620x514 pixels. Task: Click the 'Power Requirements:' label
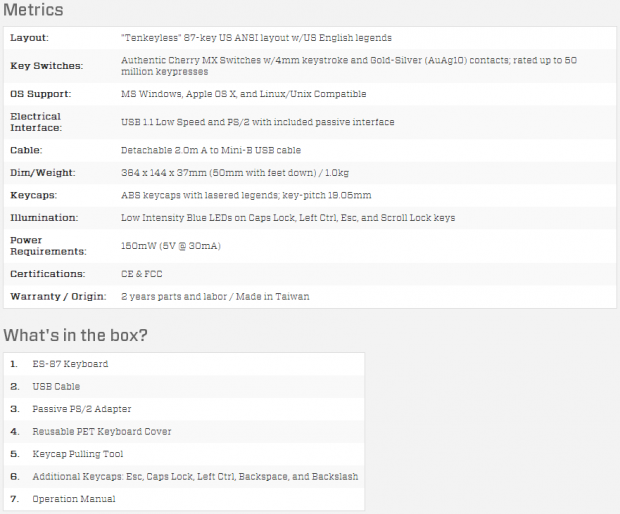tap(48, 246)
